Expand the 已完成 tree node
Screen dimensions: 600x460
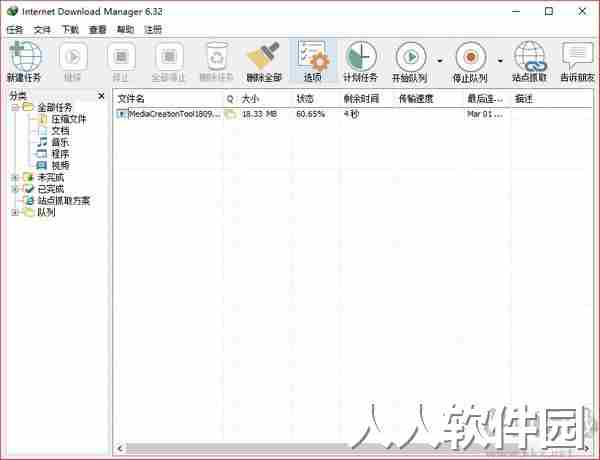(15, 189)
